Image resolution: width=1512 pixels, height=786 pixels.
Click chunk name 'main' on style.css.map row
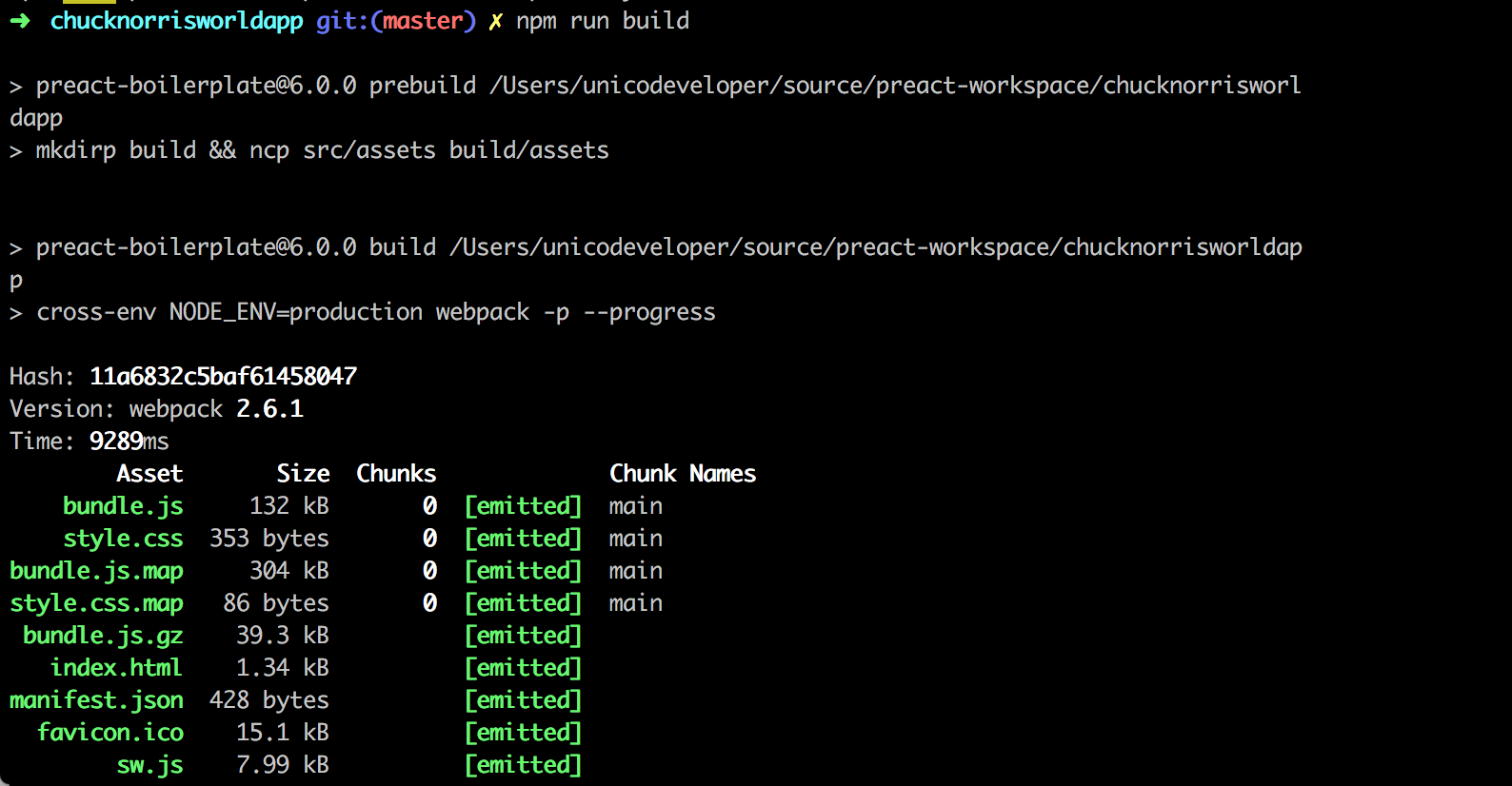click(636, 603)
